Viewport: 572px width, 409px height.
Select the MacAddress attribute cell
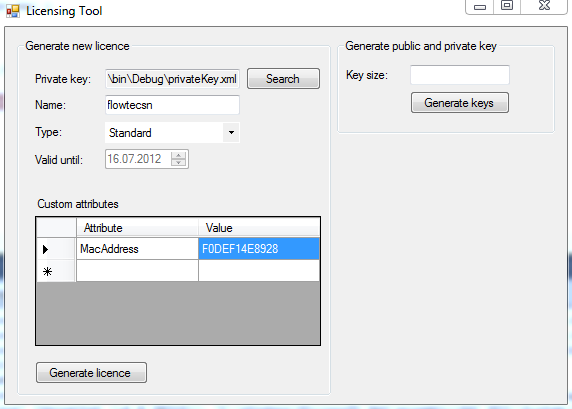coord(137,249)
